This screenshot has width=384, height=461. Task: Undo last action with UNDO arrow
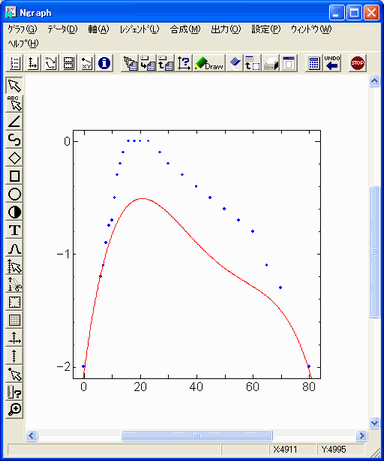[x=332, y=63]
